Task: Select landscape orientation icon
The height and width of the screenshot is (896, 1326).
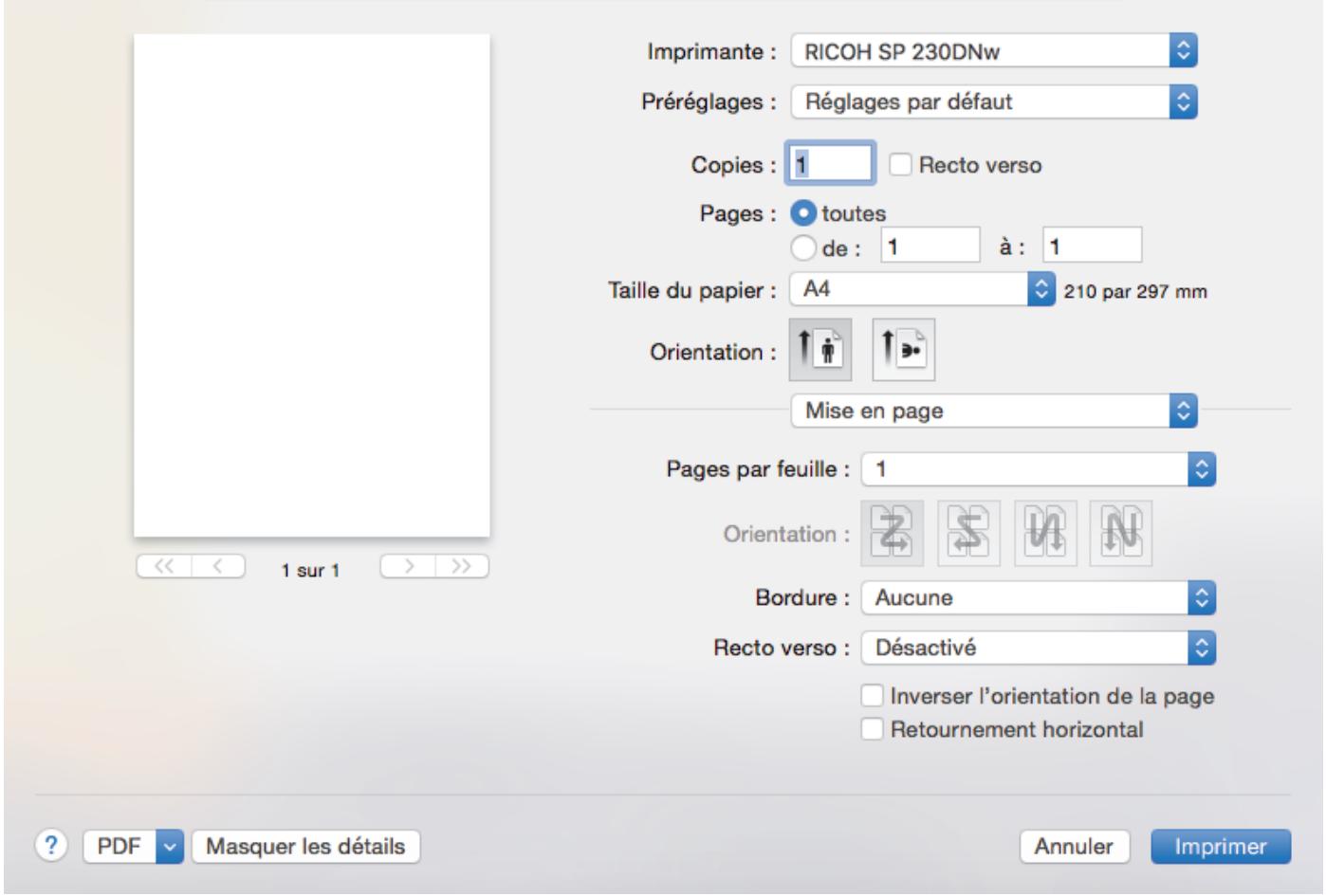Action: [x=903, y=350]
